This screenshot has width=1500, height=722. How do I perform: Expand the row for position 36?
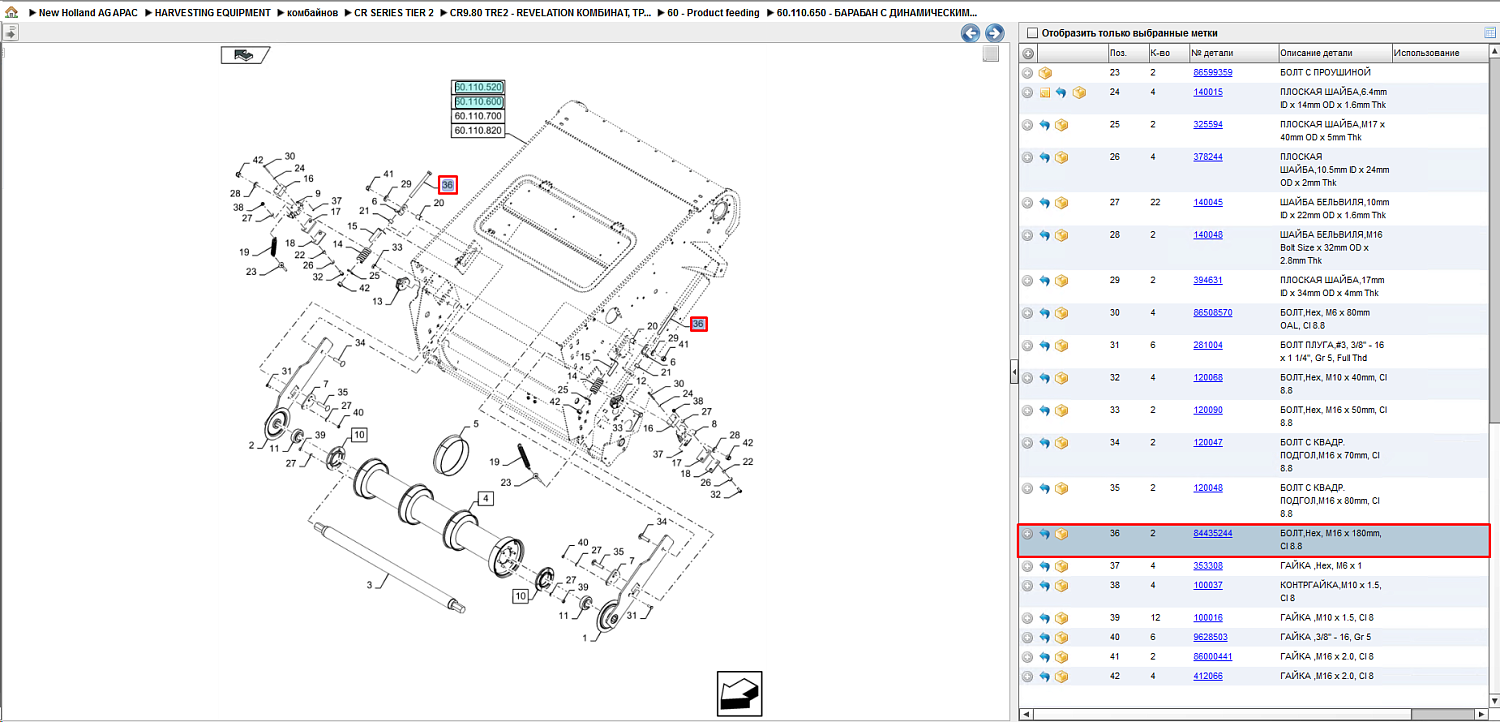pos(1027,534)
